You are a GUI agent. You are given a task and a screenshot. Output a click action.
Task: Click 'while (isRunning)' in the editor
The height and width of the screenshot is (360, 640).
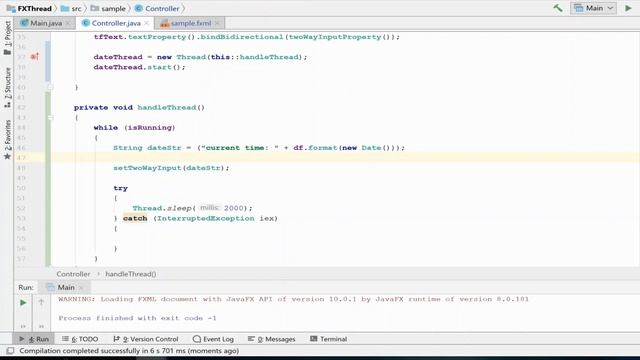coord(134,127)
